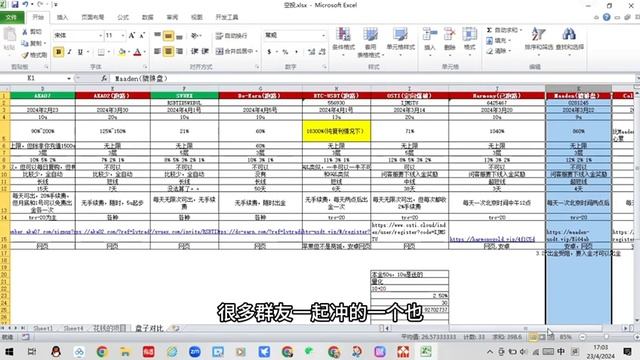Switch to Sheet4 worksheet tab
This screenshot has width=640, height=360.
73,328
